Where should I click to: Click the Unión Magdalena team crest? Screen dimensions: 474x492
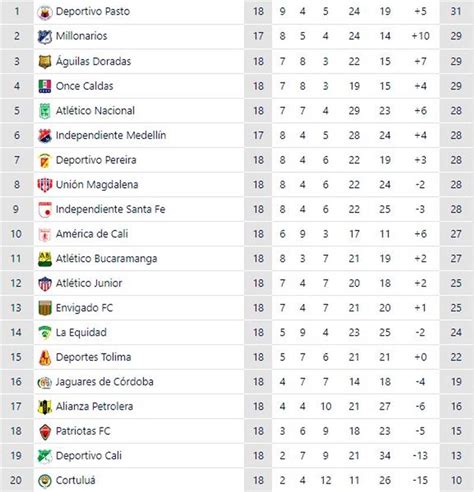point(45,185)
